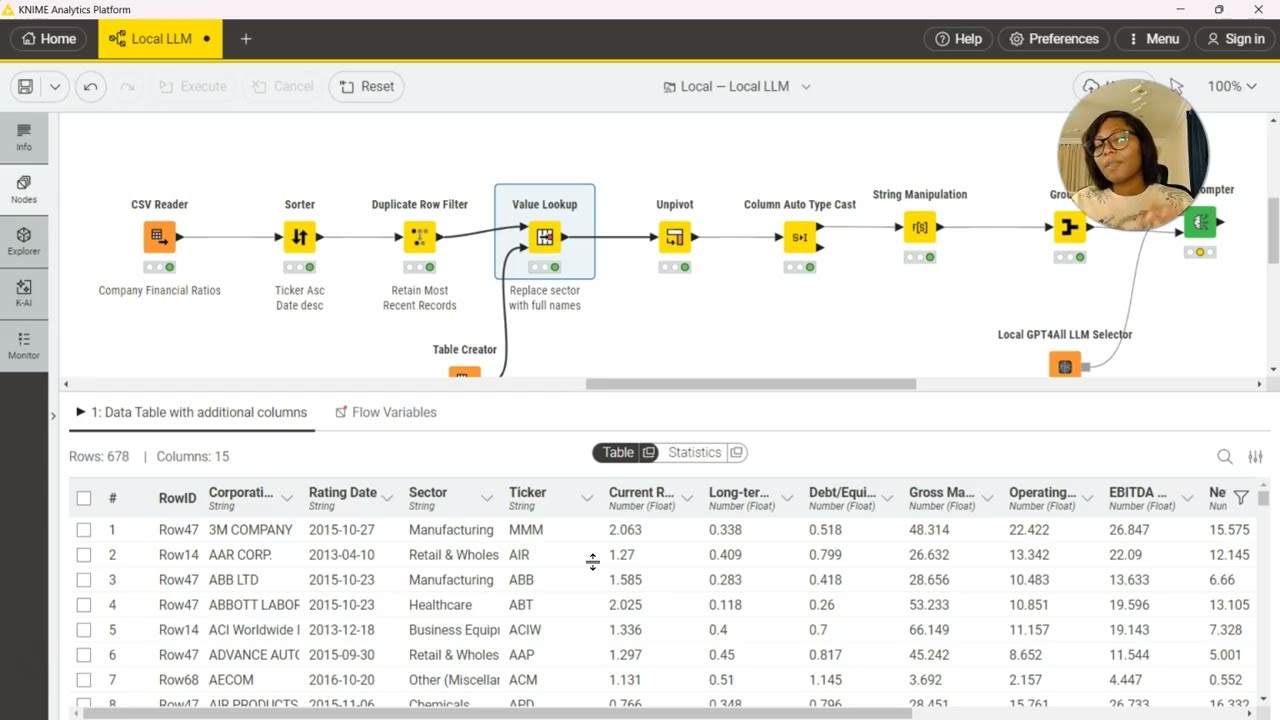Open search in the data table
This screenshot has width=1280, height=720.
pos(1225,457)
